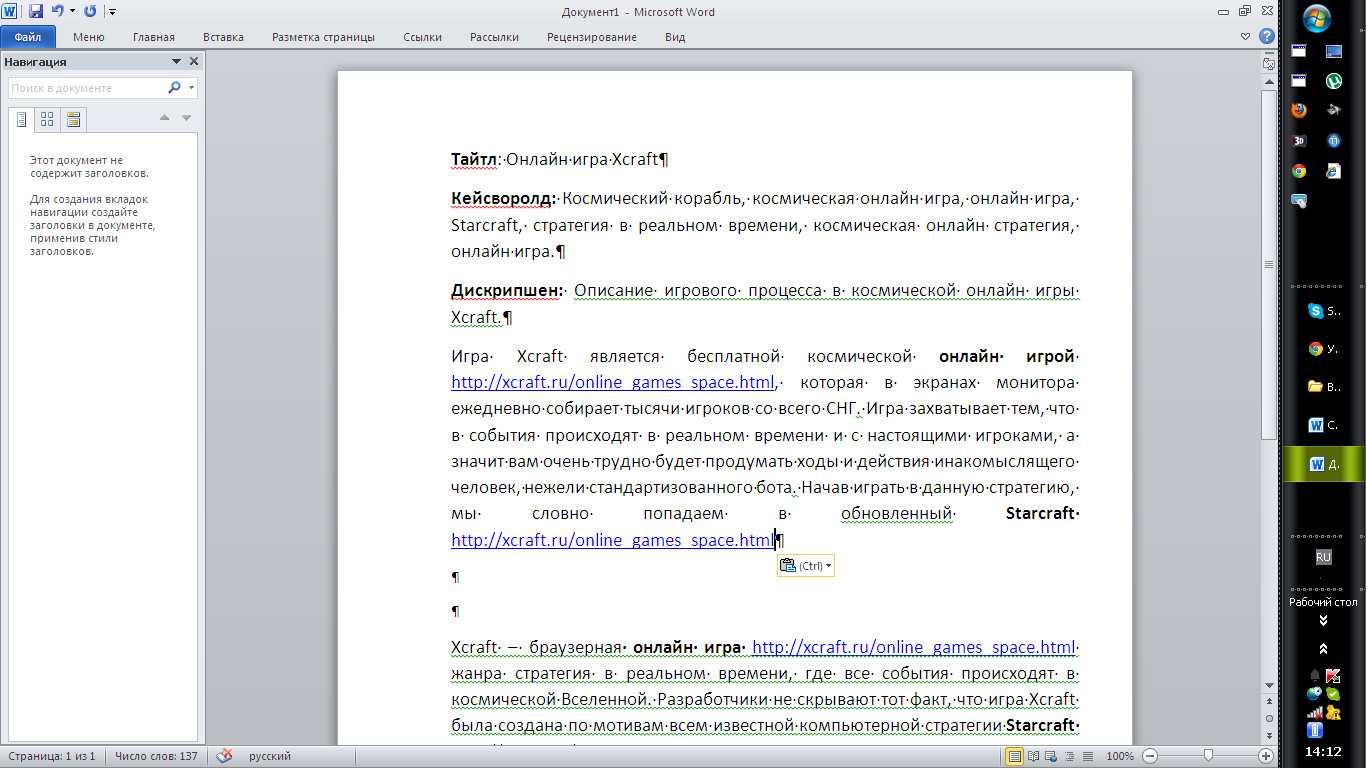
Task: Follow the xcraft.ru link after браузерная онлайн игра
Action: (x=913, y=647)
